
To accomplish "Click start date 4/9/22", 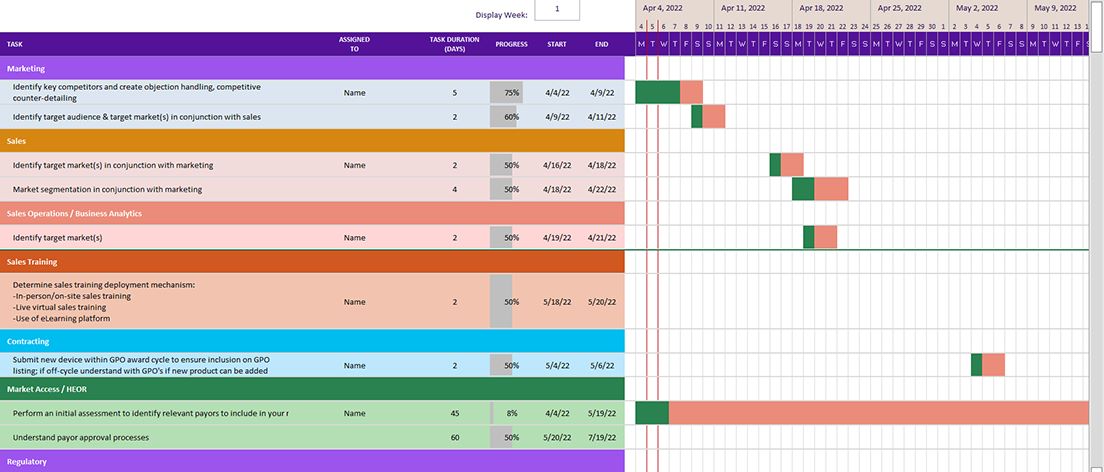I will [557, 117].
